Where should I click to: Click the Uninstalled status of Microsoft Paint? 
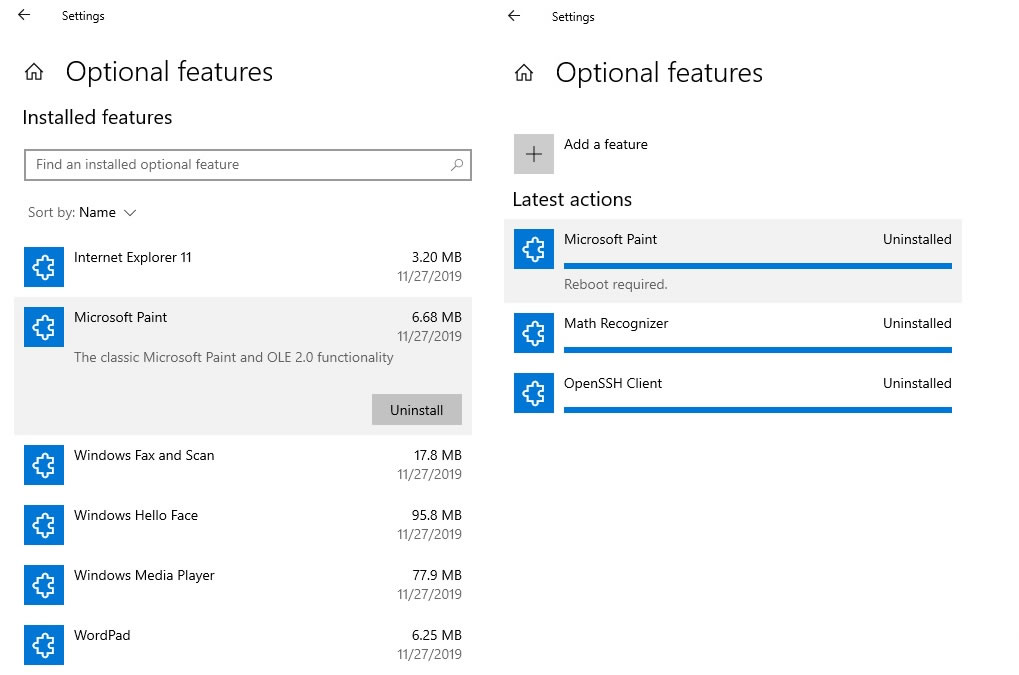point(917,239)
